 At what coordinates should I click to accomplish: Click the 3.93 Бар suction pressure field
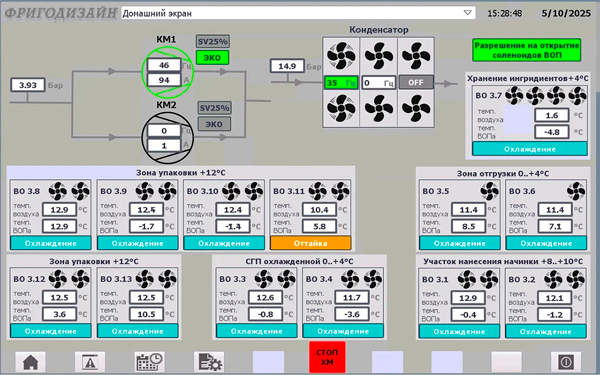tap(28, 85)
